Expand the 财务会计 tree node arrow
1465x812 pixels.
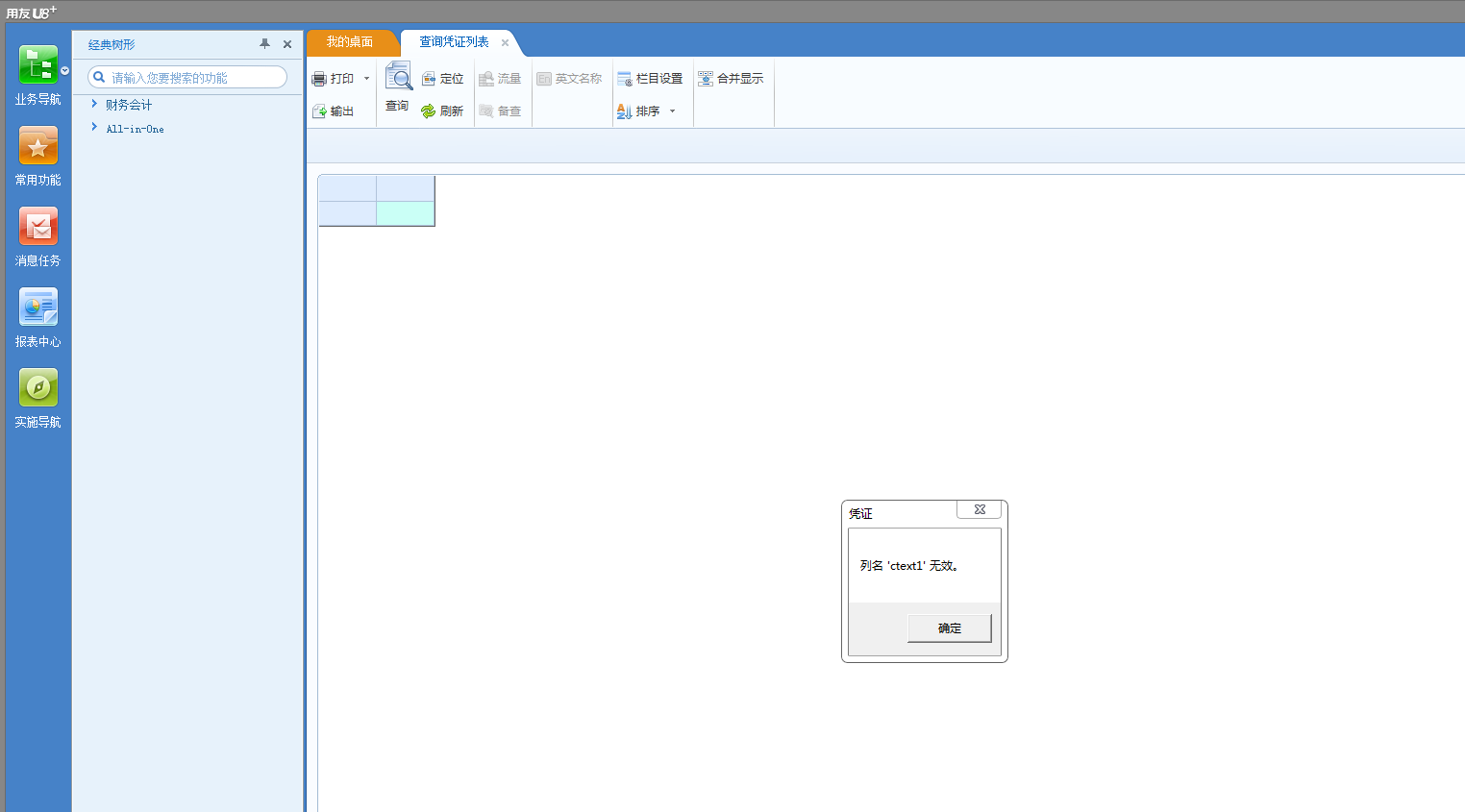[x=94, y=104]
